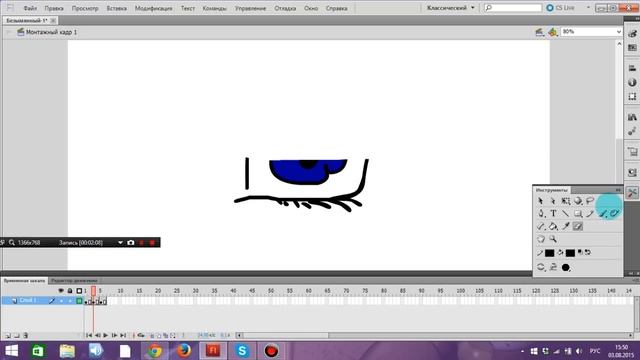The image size is (640, 360).
Task: Select the Bone tool
Action: pos(541,227)
